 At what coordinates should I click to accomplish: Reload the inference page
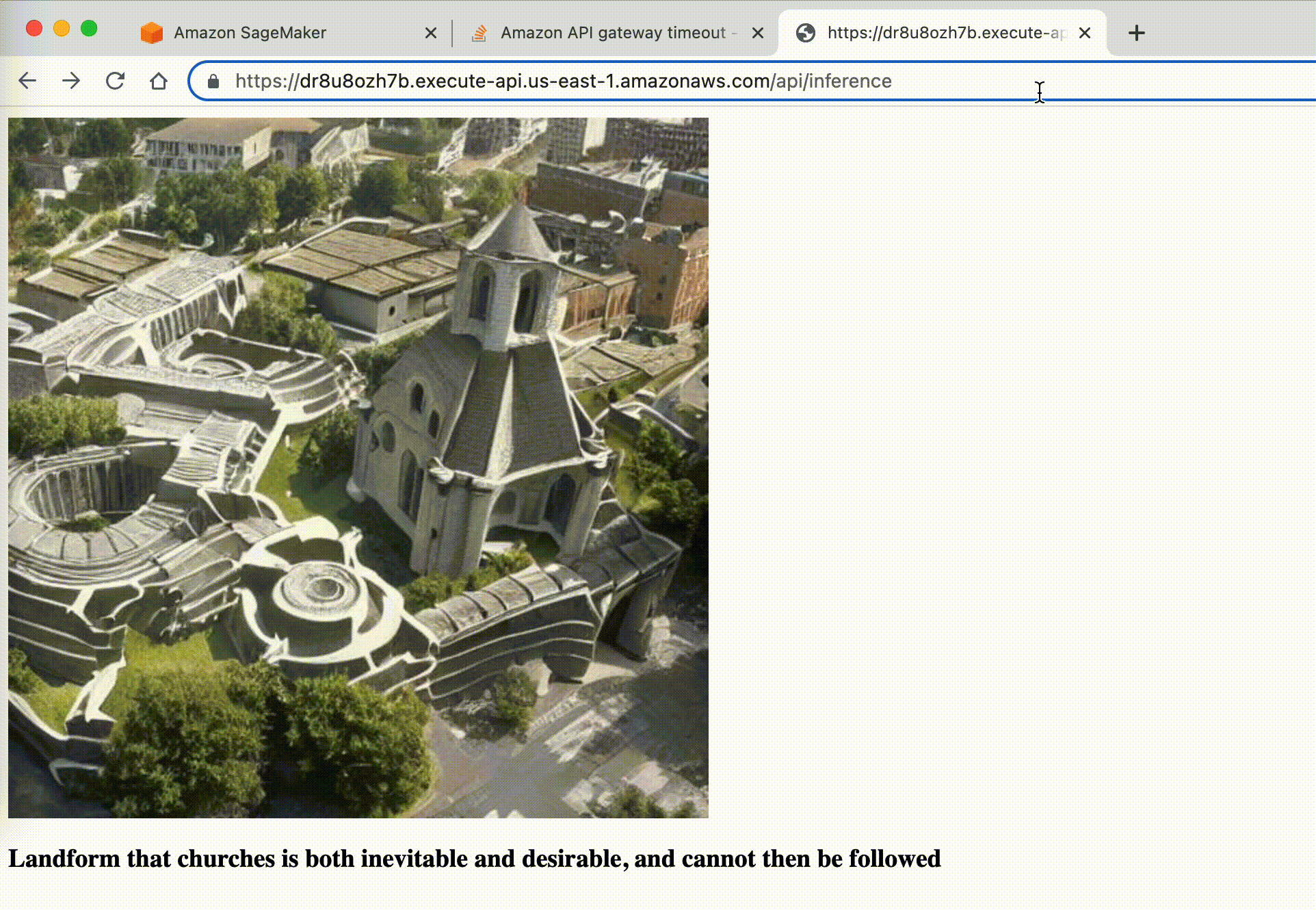115,81
